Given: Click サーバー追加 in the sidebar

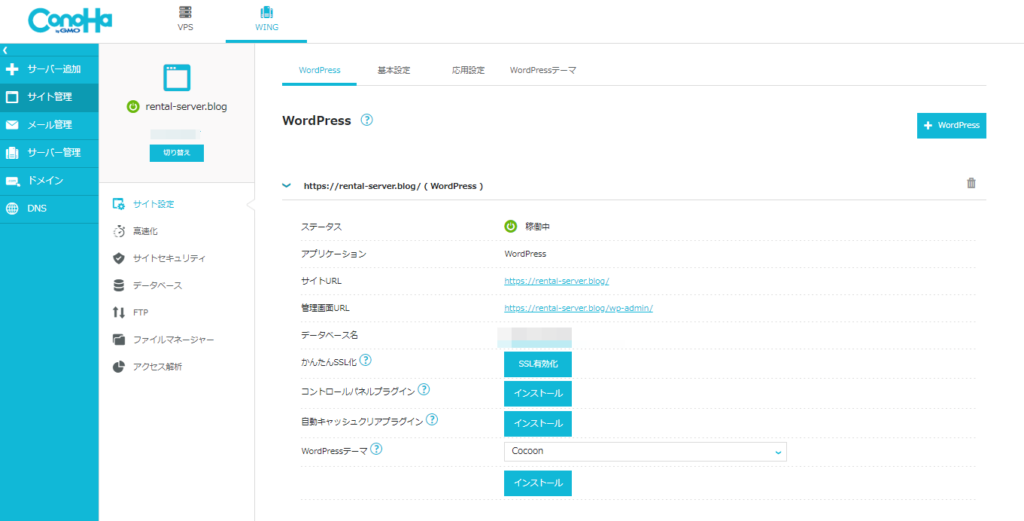Looking at the screenshot, I should pos(50,69).
